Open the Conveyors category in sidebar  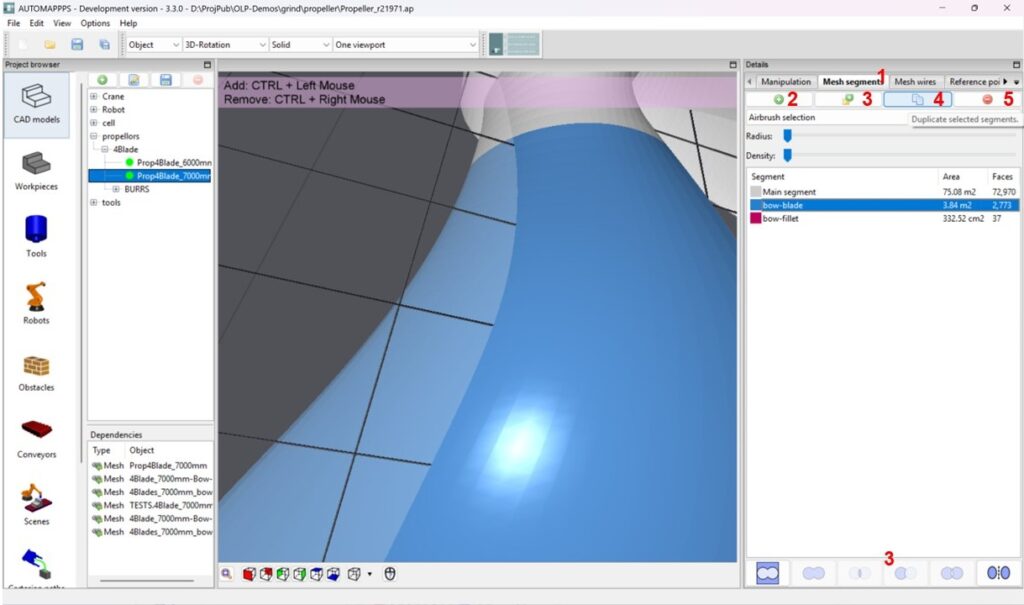tap(36, 435)
